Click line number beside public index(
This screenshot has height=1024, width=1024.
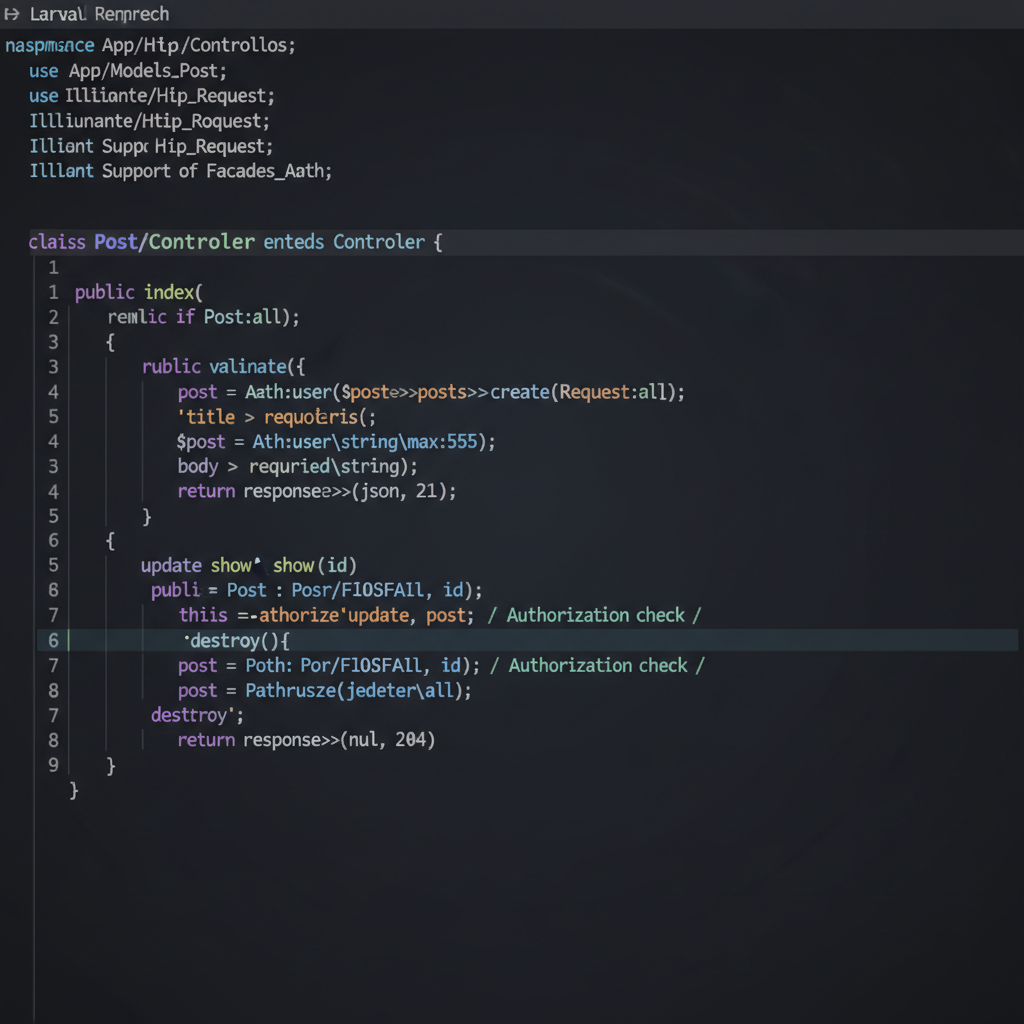(x=53, y=293)
